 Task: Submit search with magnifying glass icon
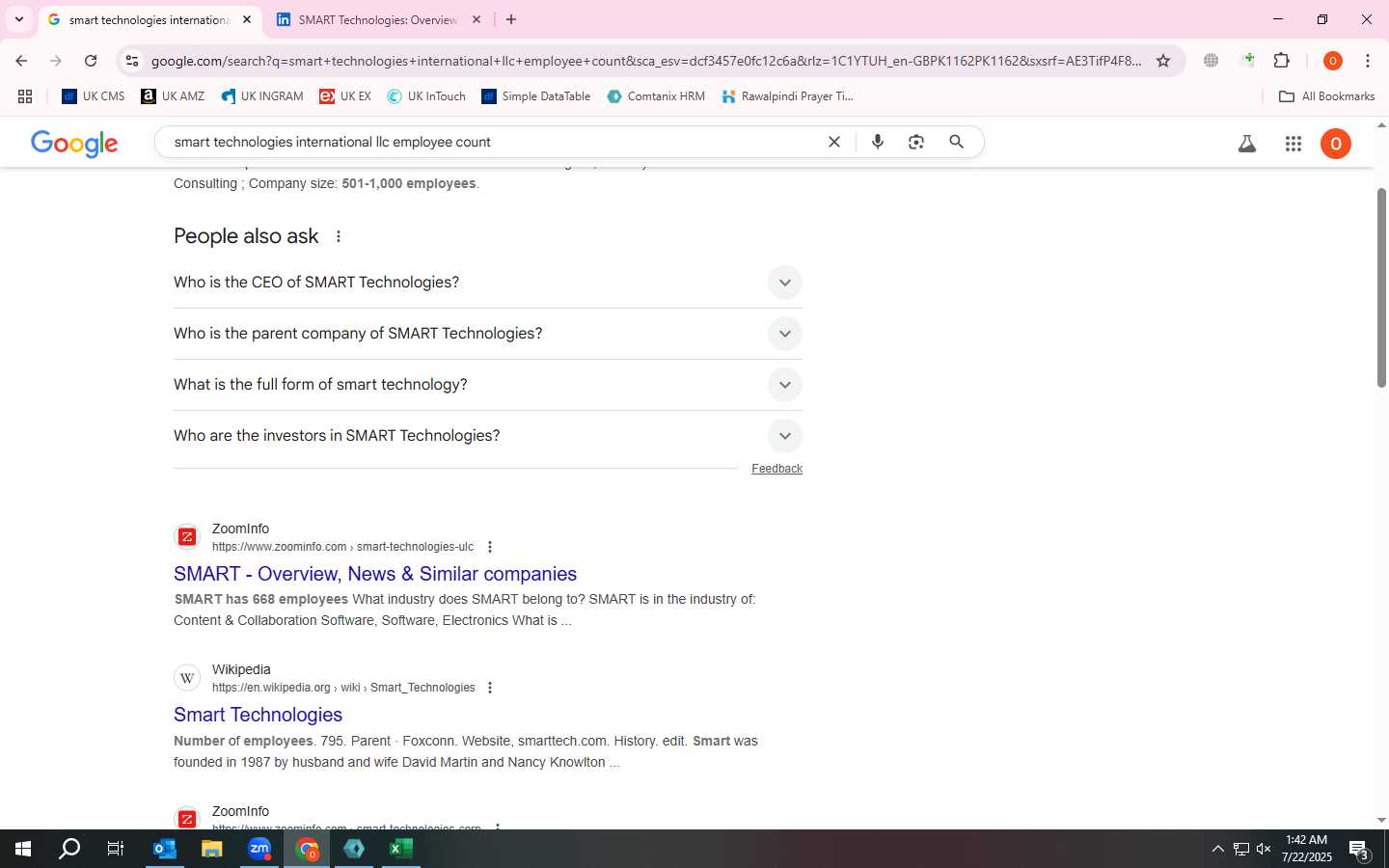pyautogui.click(x=957, y=142)
